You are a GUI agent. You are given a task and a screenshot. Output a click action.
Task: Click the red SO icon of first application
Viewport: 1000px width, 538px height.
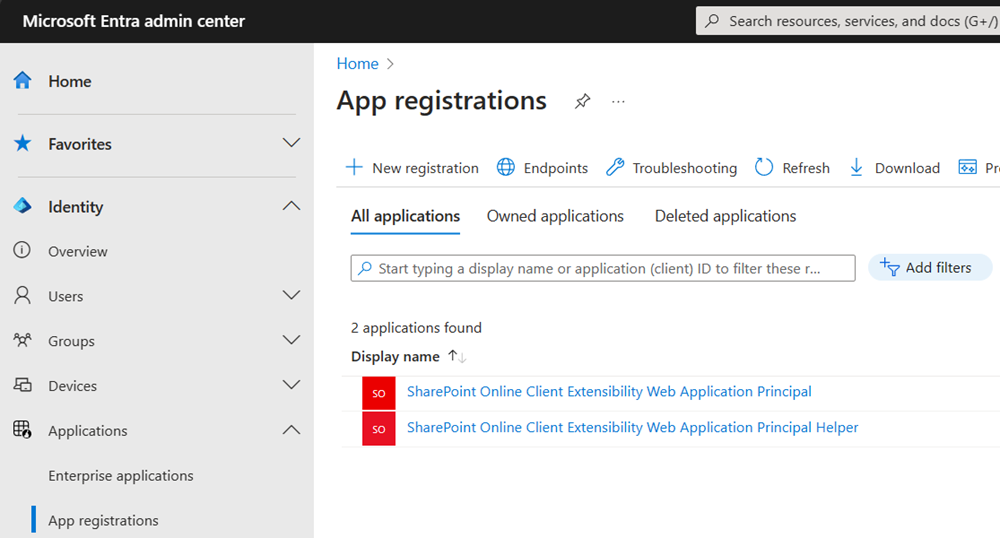tap(379, 393)
